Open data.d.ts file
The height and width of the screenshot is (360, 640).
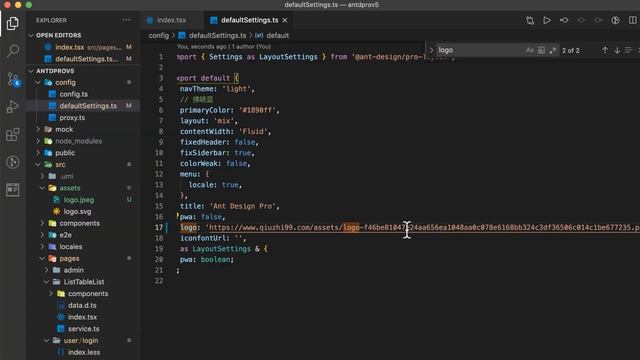(x=83, y=305)
